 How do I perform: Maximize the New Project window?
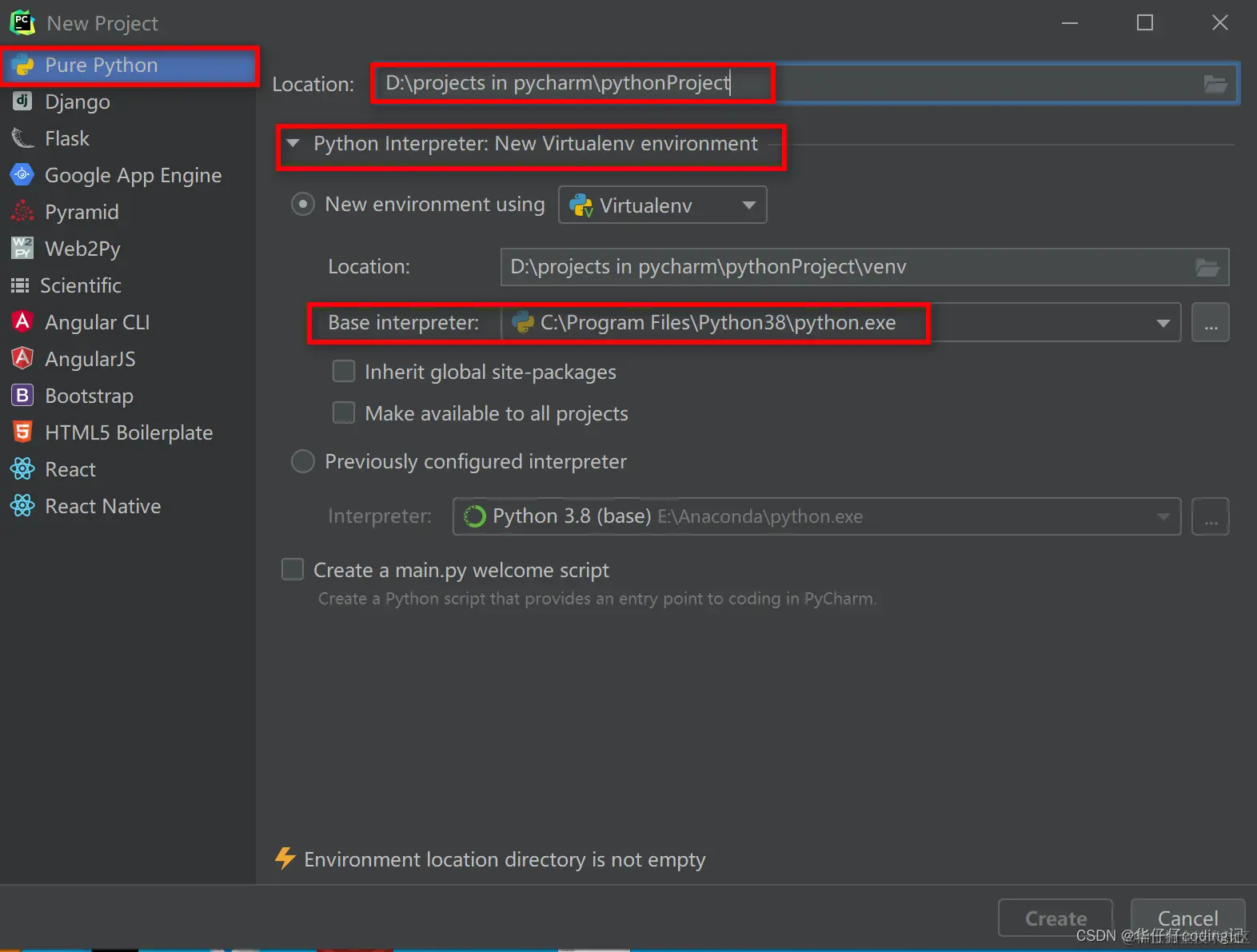click(x=1144, y=22)
